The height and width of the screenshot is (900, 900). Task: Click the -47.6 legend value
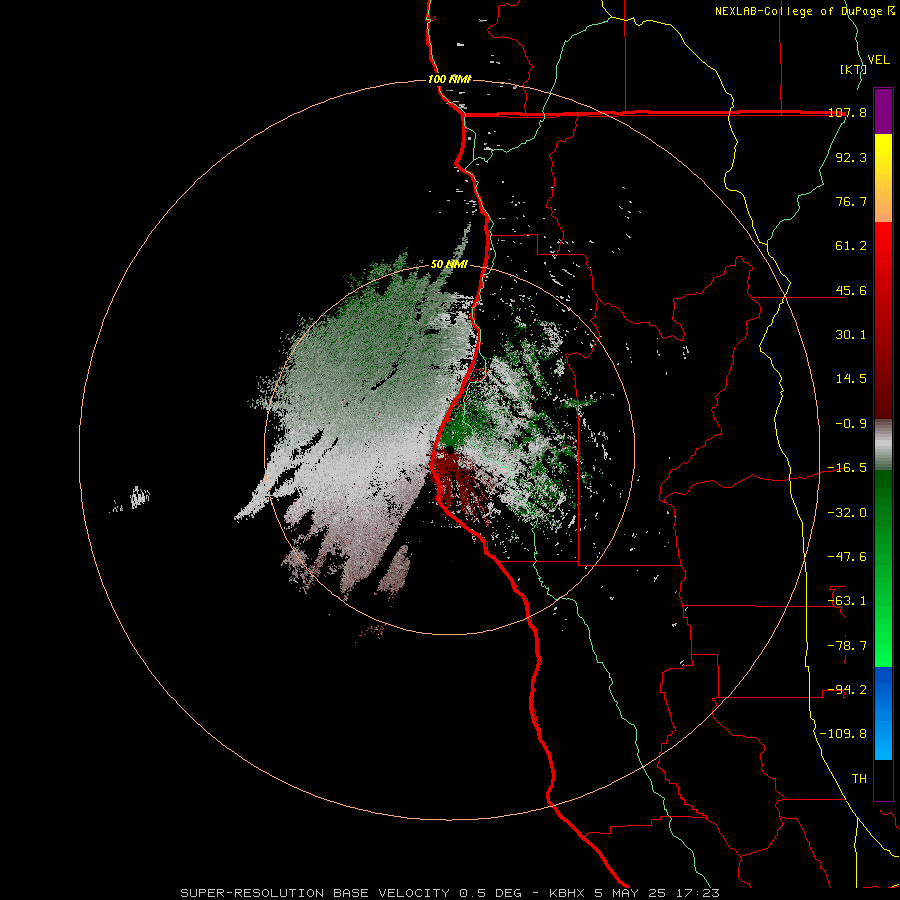(848, 557)
